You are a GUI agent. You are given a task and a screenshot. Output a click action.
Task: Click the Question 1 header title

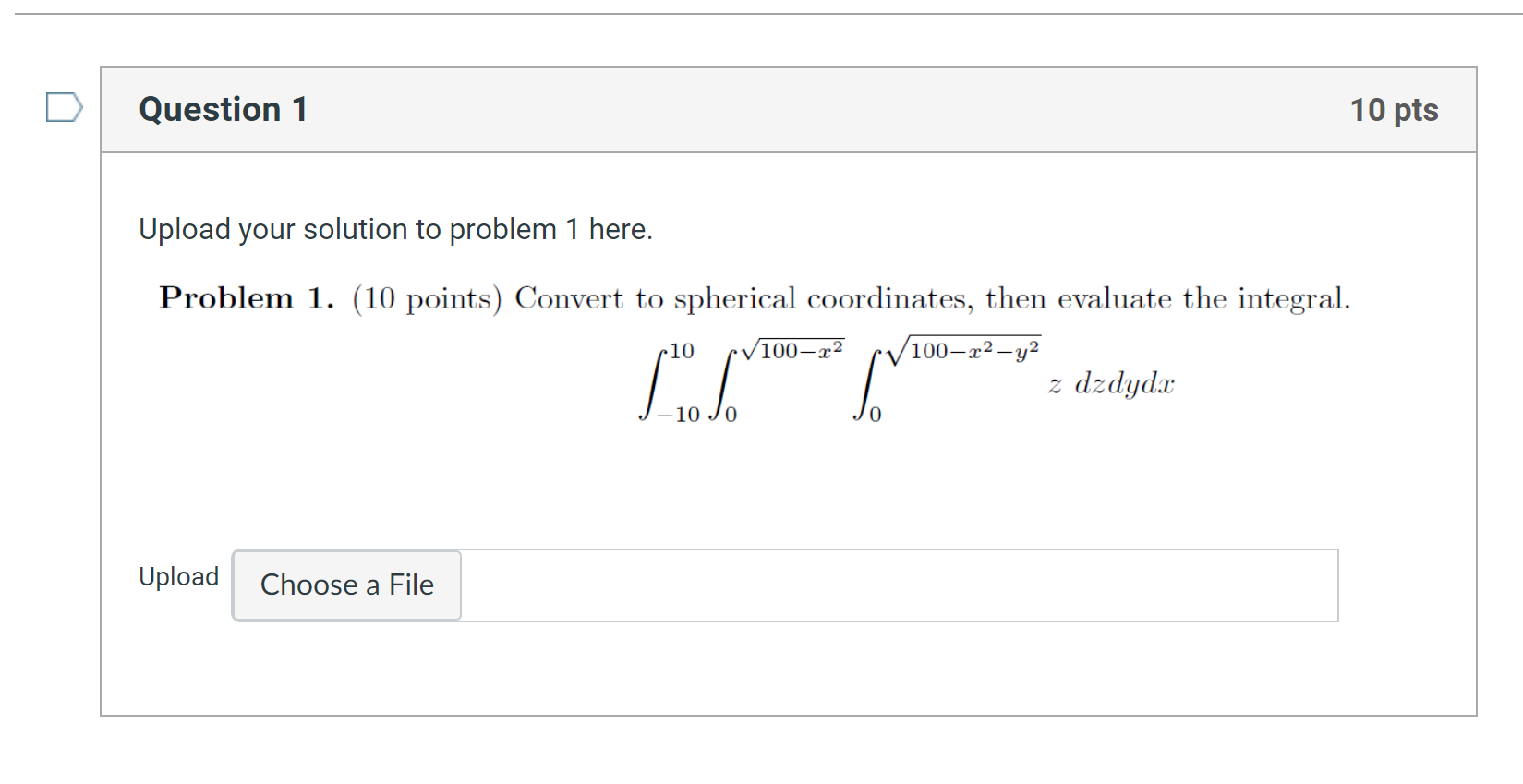[223, 109]
